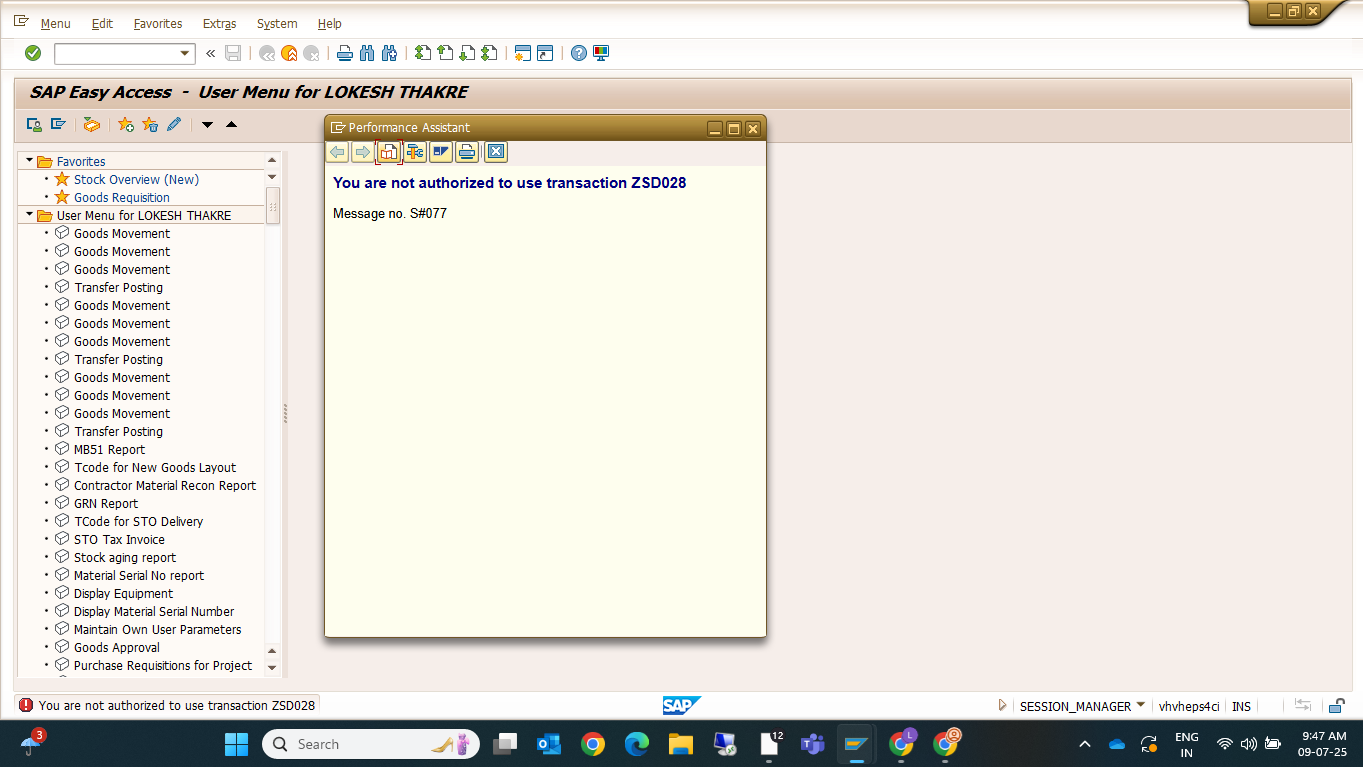Click Add to Favorites star icon
1363x767 pixels.
pos(126,125)
